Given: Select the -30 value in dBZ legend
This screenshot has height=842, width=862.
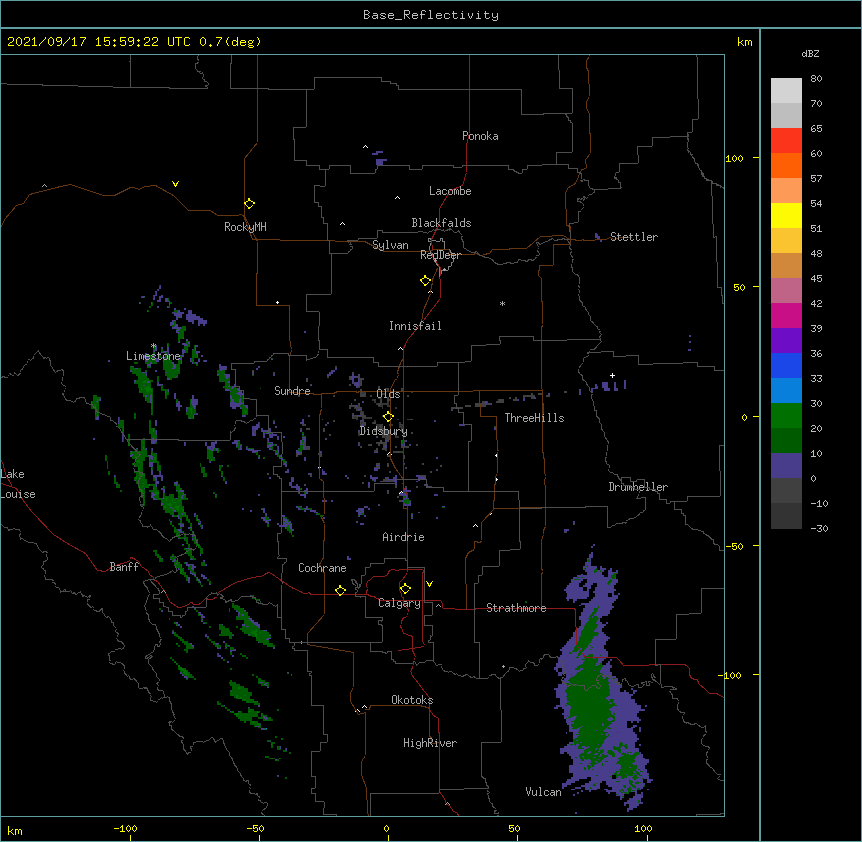Looking at the screenshot, I should coord(819,528).
